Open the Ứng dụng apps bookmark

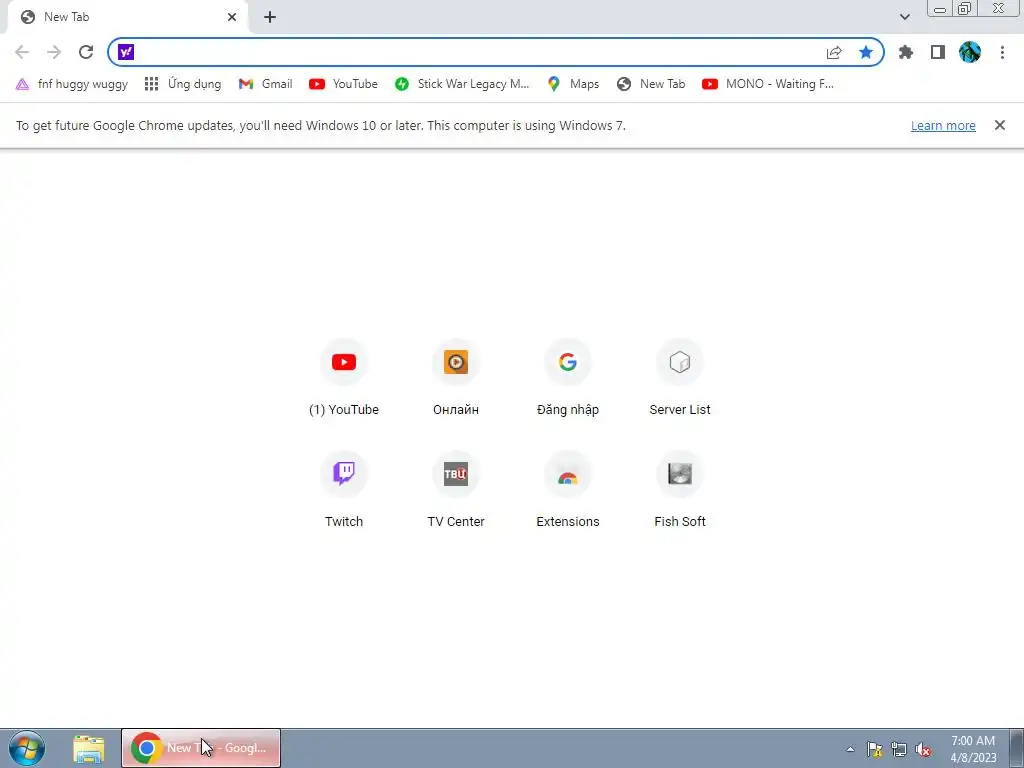click(183, 84)
